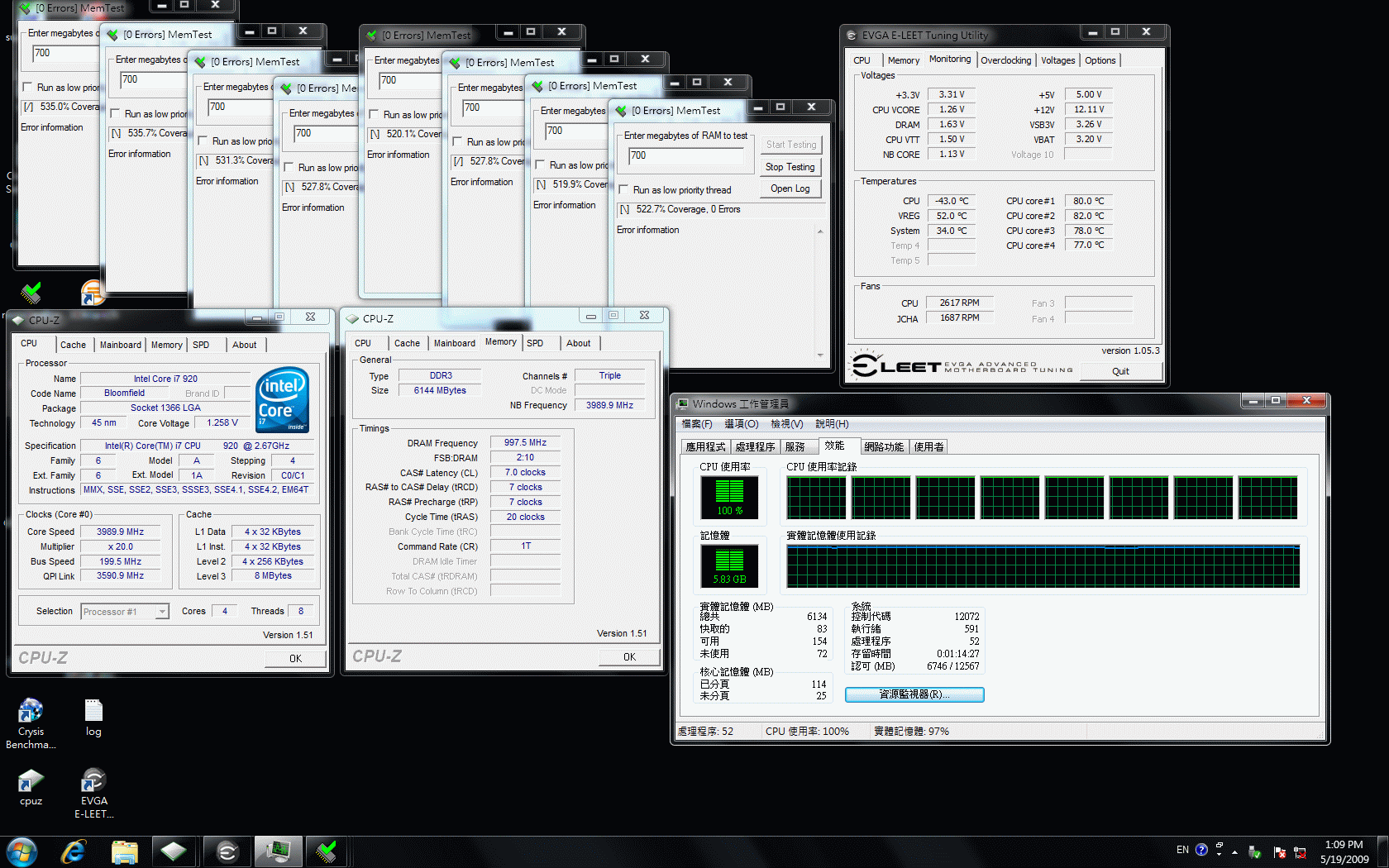
Task: Open Voltages tab in E-LEET
Action: tap(1057, 60)
